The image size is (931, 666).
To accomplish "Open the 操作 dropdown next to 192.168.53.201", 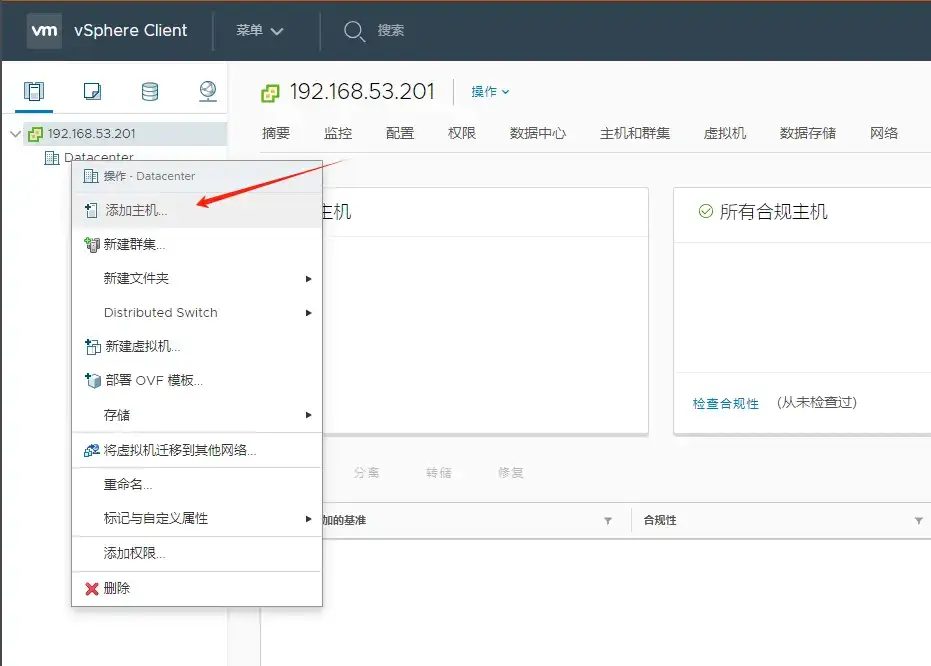I will pyautogui.click(x=489, y=91).
